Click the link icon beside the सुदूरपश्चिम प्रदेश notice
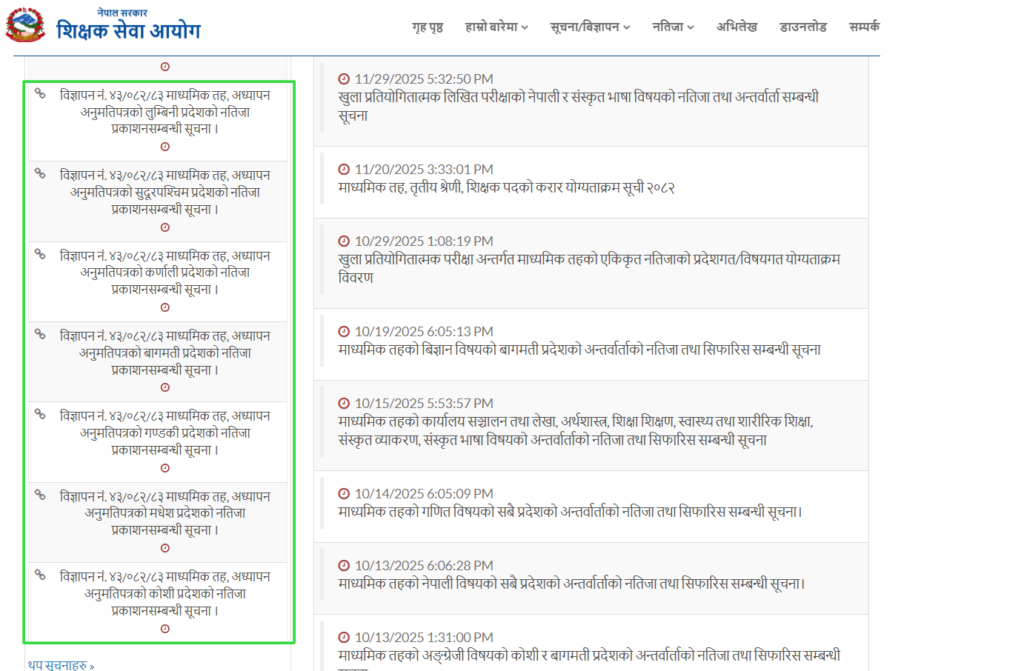This screenshot has width=1024, height=671. coord(40,173)
